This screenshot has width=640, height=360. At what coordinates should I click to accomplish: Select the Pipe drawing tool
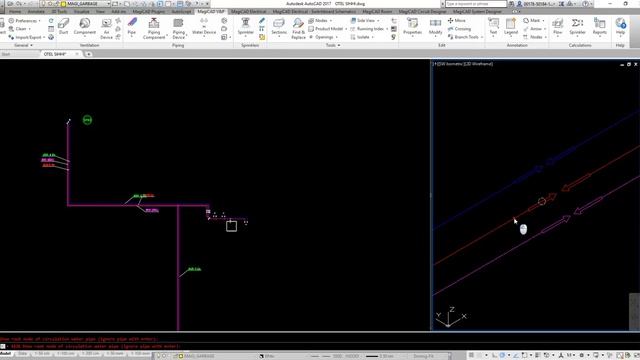coord(131,27)
